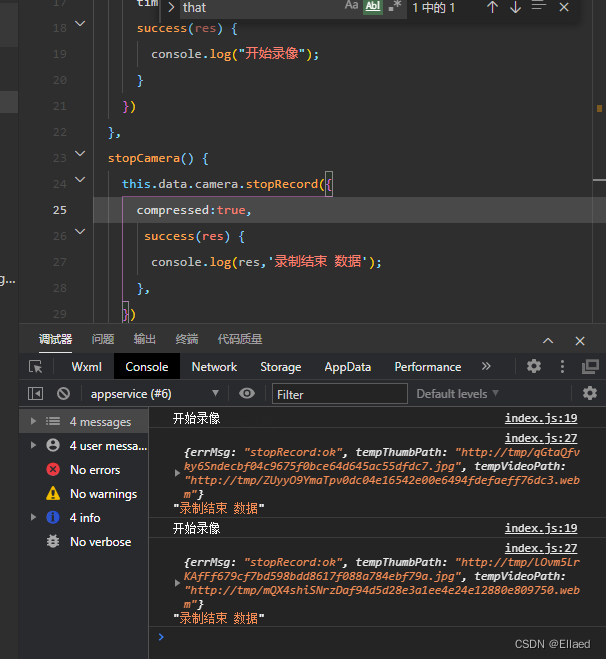The image size is (606, 659).
Task: Open appservice (#6) context dropdown
Action: pyautogui.click(x=155, y=394)
